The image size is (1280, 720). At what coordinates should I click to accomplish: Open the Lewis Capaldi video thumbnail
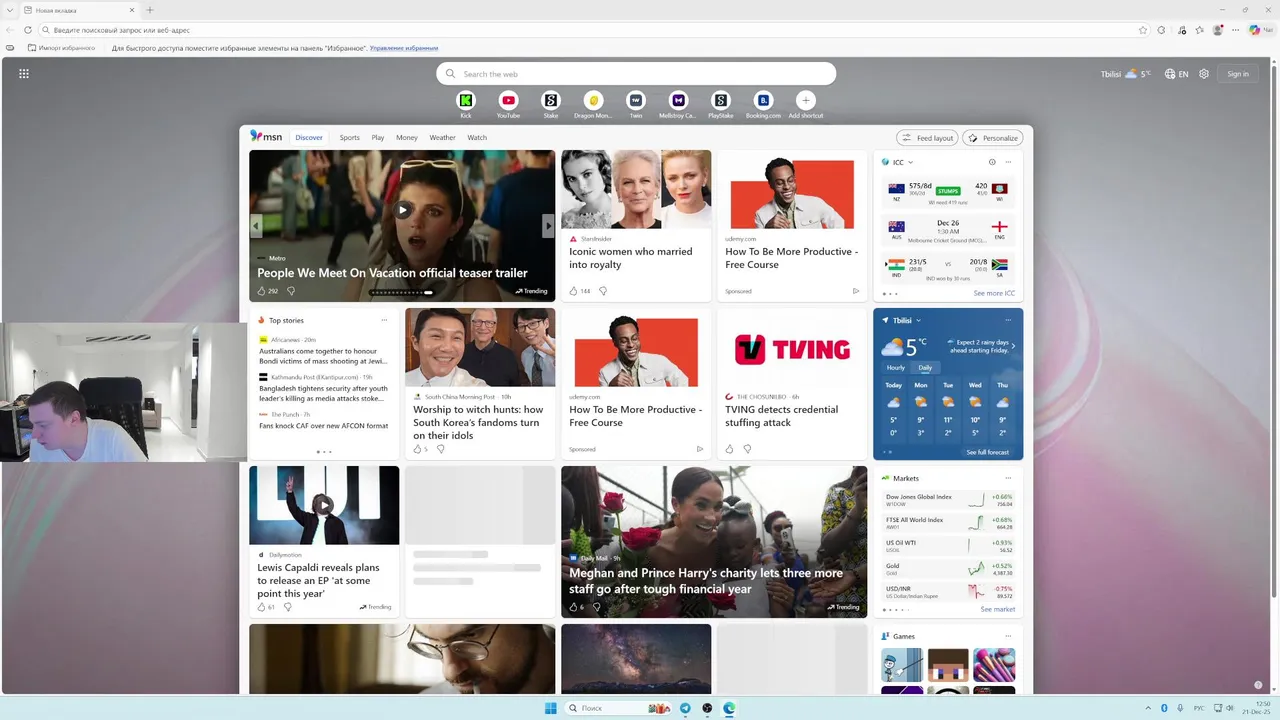(x=324, y=505)
